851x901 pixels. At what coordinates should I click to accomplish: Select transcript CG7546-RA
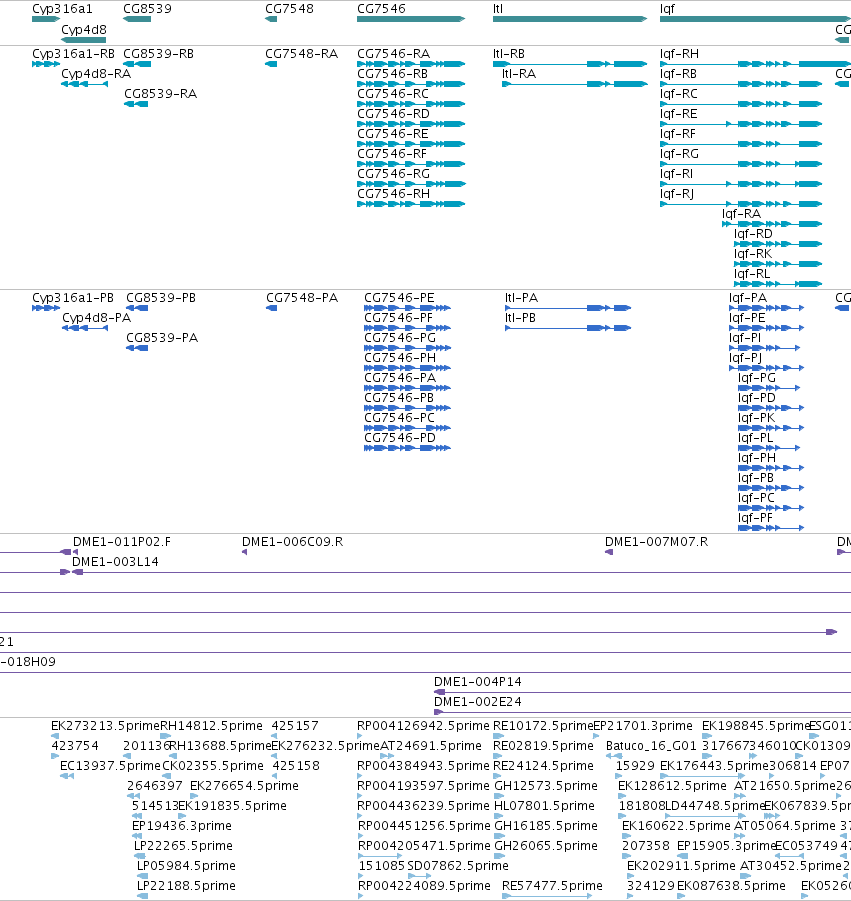[x=394, y=54]
